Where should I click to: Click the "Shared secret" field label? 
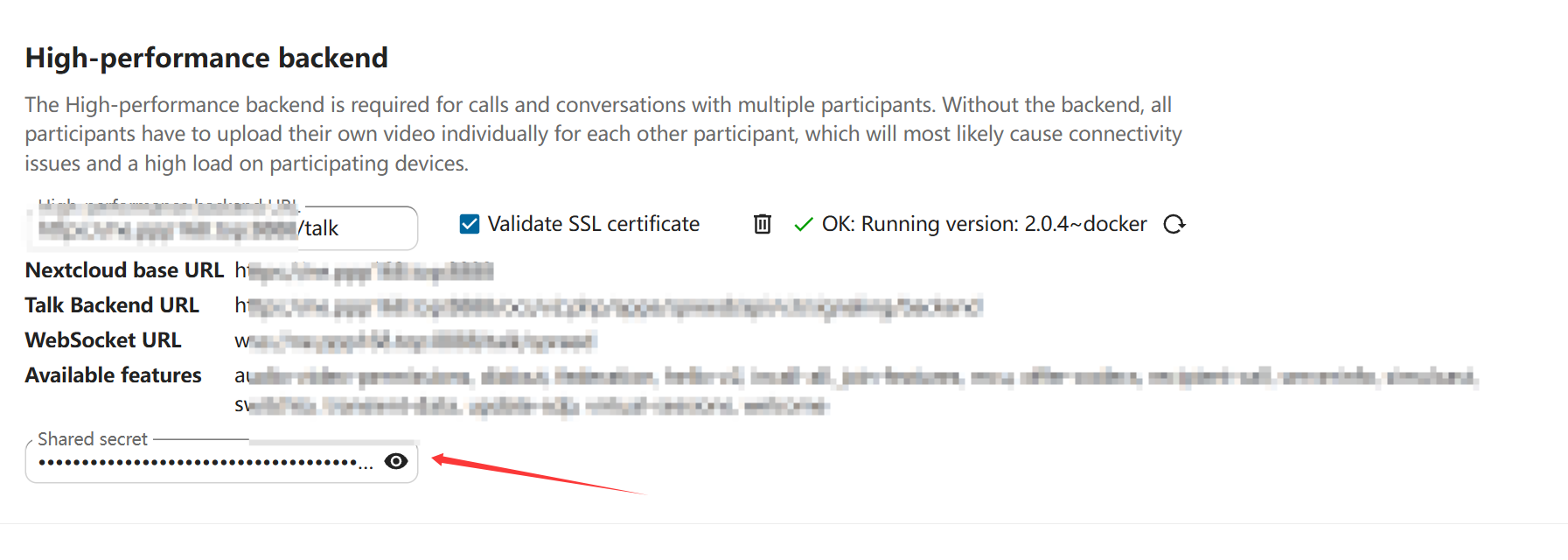tap(93, 439)
